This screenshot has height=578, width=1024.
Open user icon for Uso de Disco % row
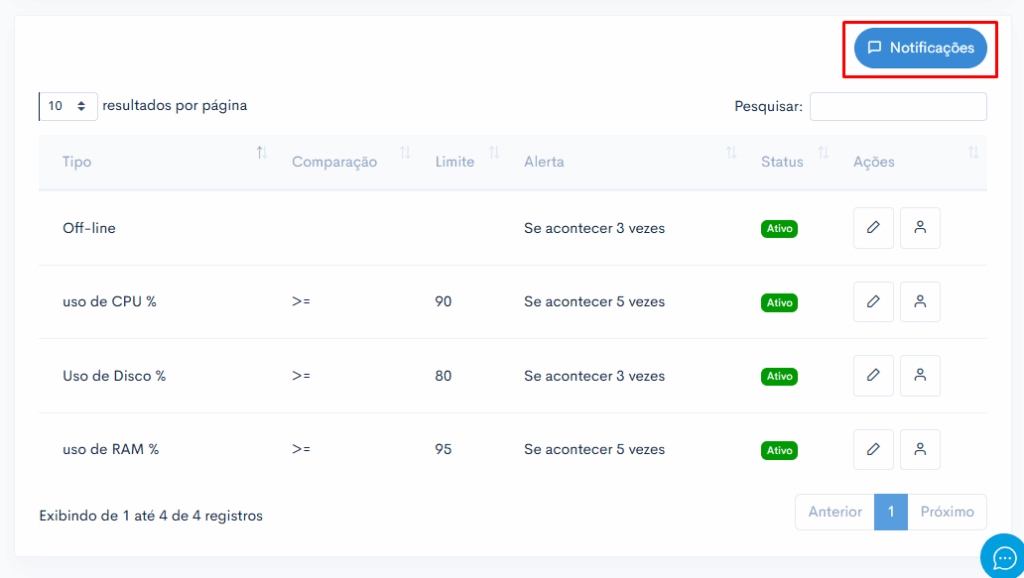[920, 376]
